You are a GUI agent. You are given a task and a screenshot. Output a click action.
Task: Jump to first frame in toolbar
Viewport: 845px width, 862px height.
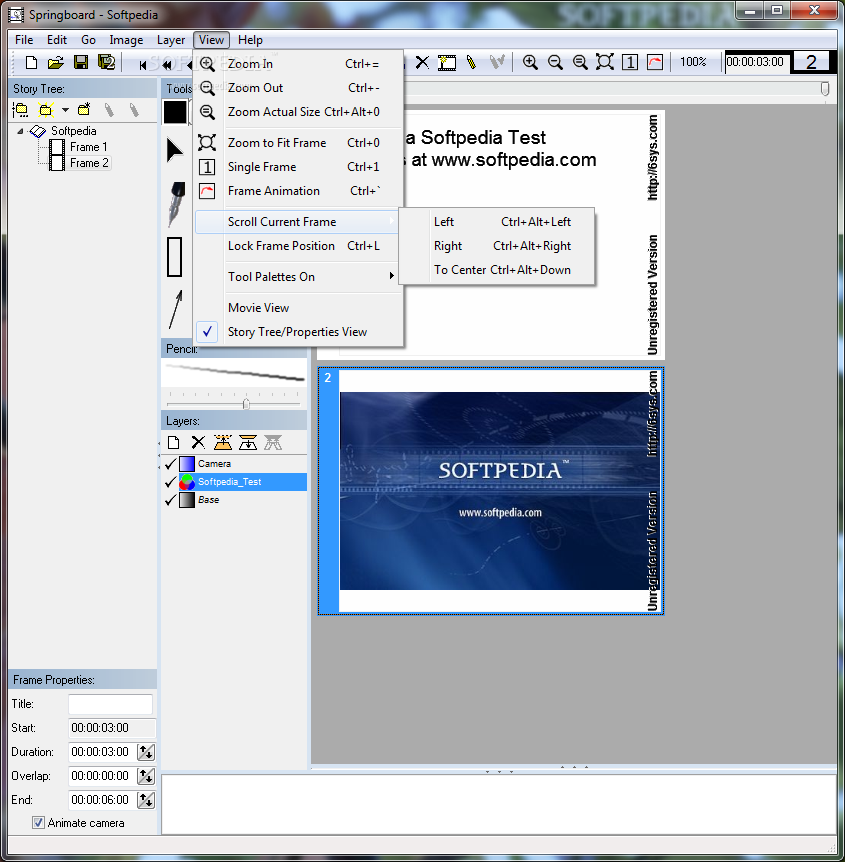pyautogui.click(x=143, y=65)
